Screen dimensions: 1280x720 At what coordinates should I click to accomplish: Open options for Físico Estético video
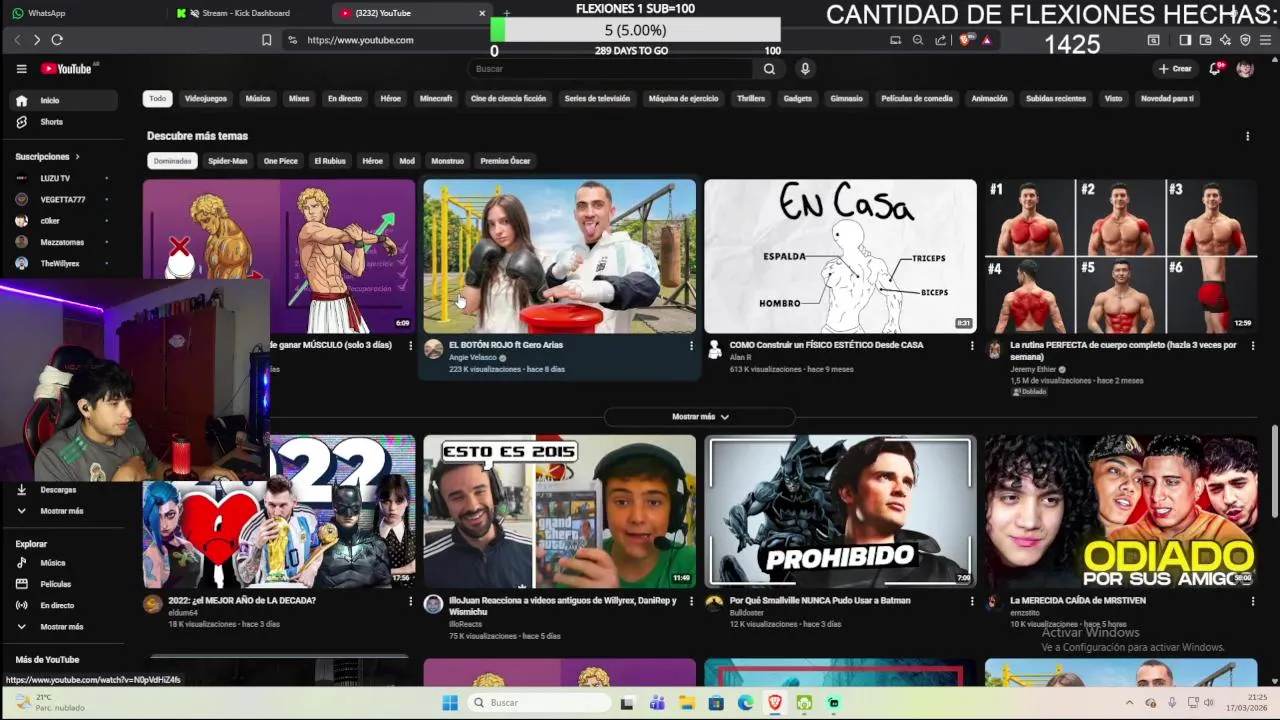click(972, 346)
